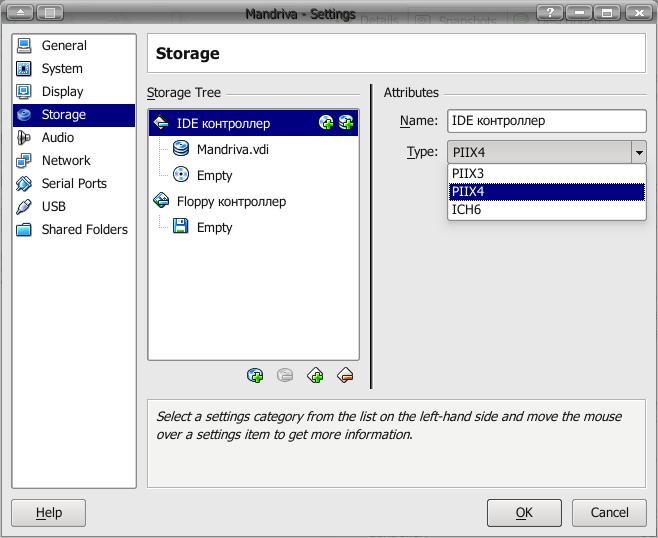Open the Network settings category

coord(74,160)
